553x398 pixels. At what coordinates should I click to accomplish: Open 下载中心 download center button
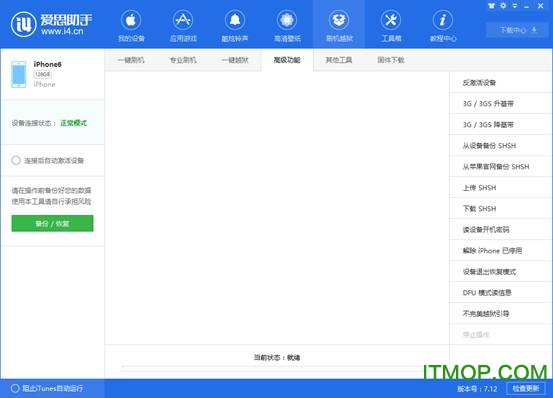(518, 30)
